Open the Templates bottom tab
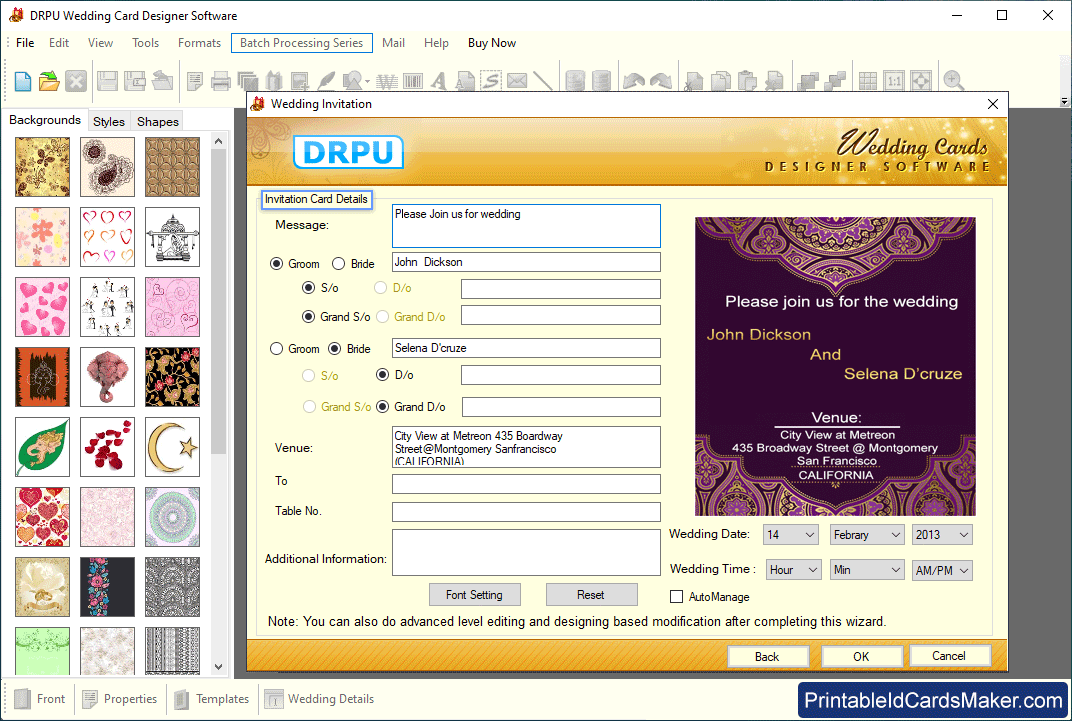 [212, 698]
